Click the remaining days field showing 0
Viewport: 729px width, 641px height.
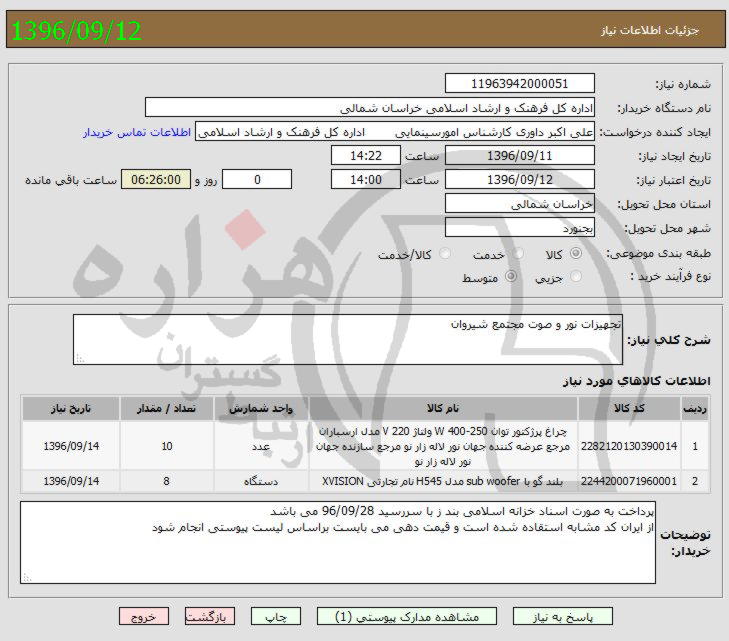click(257, 179)
